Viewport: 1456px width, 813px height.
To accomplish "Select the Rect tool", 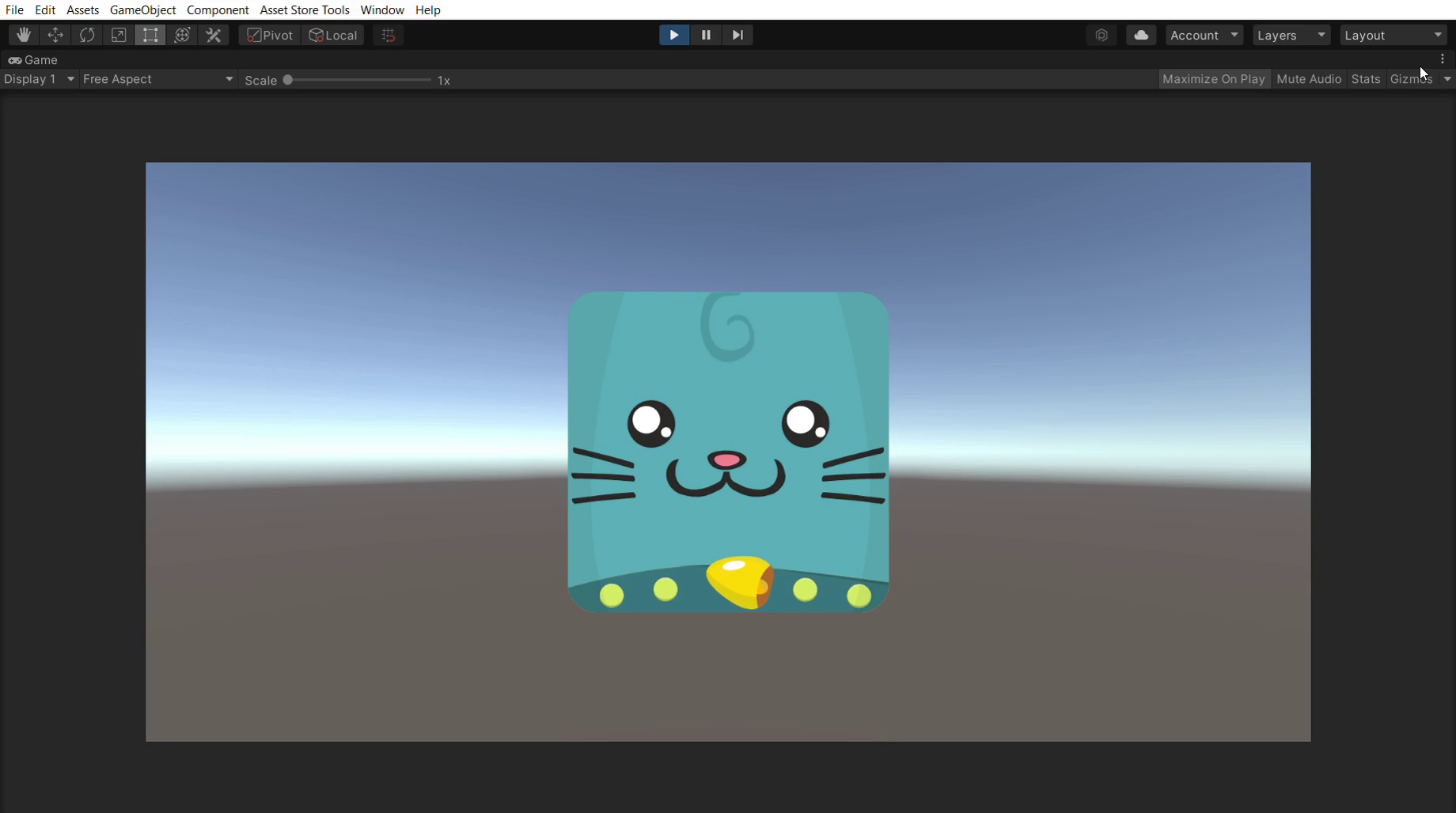I will click(x=150, y=35).
